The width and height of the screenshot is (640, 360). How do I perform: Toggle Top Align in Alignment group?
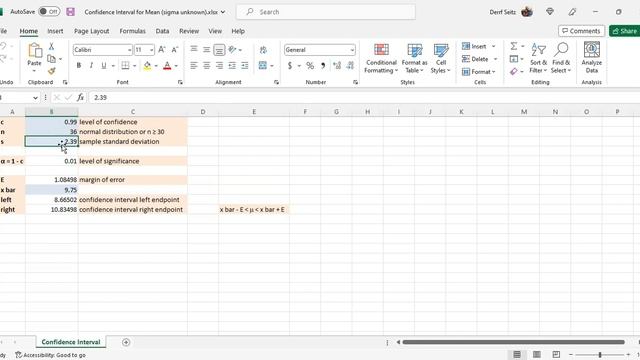[194, 49]
